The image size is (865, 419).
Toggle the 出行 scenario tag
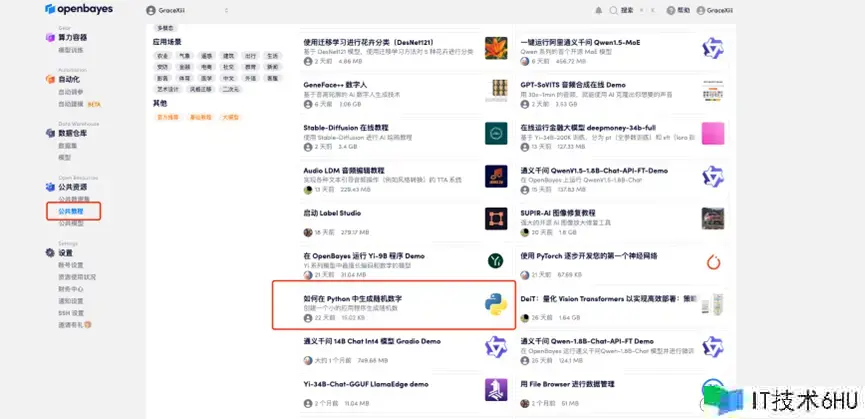click(x=250, y=56)
